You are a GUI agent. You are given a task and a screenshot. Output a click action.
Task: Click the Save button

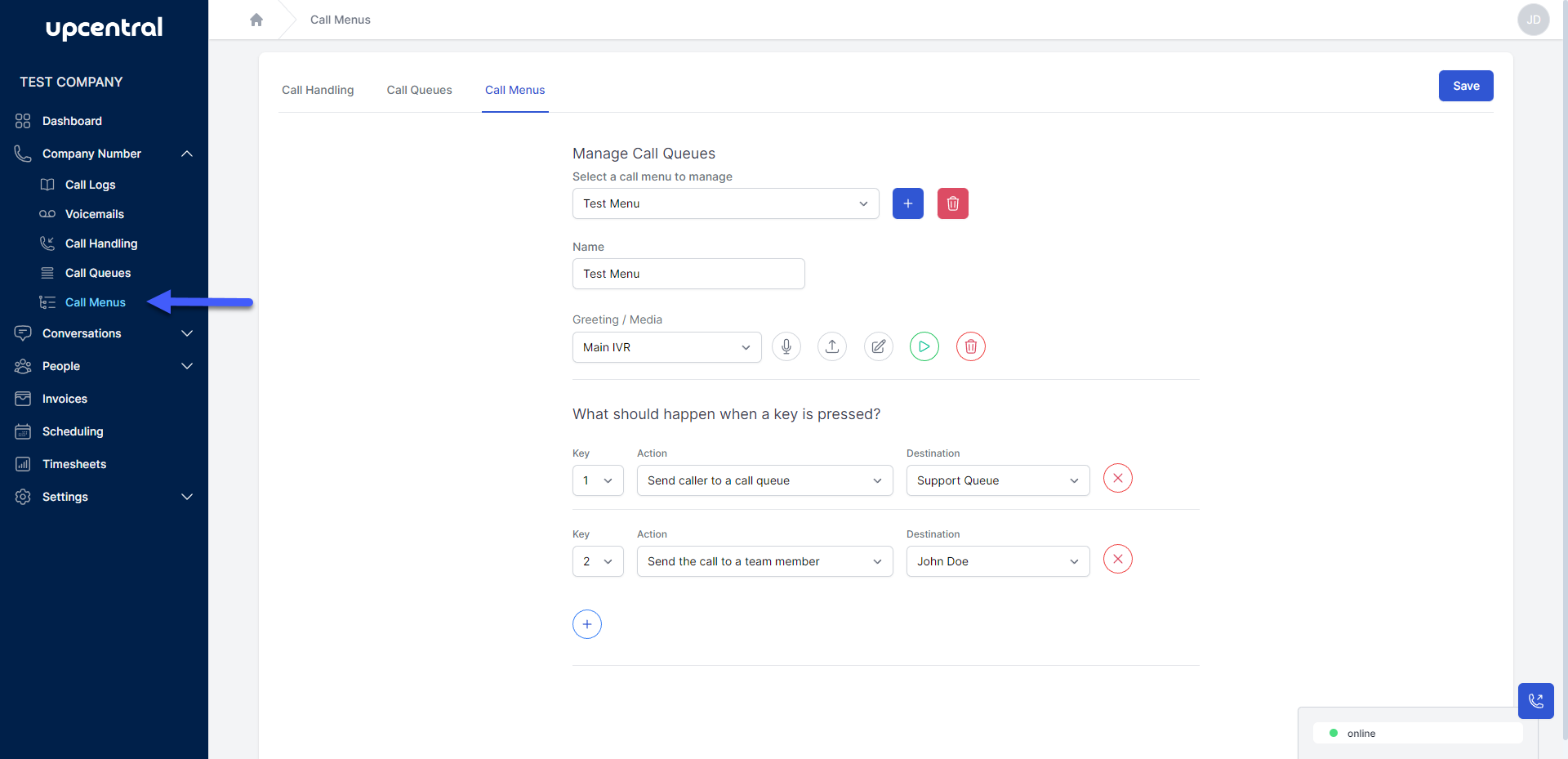point(1465,86)
